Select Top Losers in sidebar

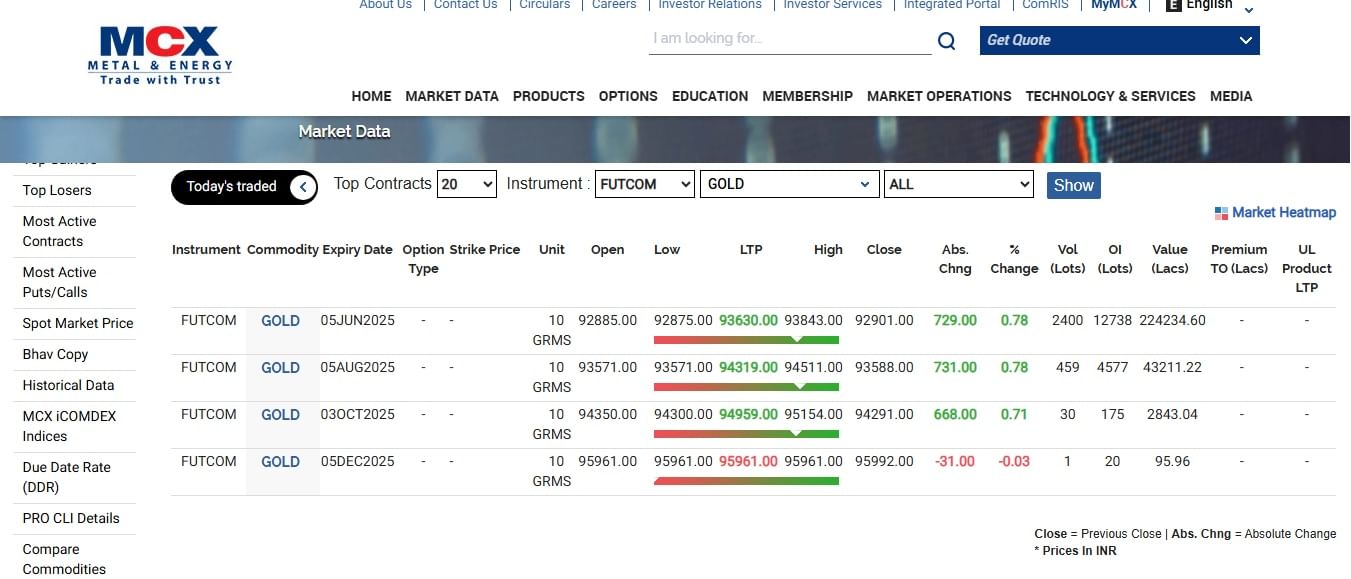point(57,190)
